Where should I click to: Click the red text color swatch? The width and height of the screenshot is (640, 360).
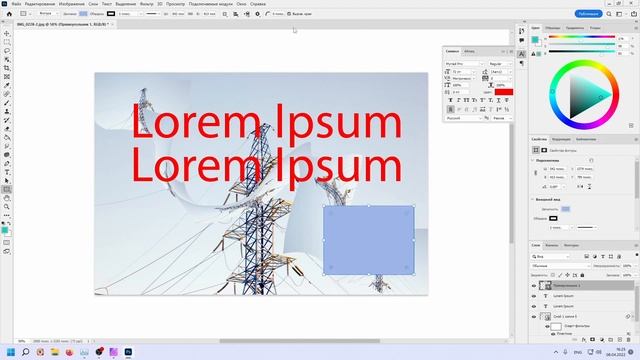pyautogui.click(x=504, y=92)
